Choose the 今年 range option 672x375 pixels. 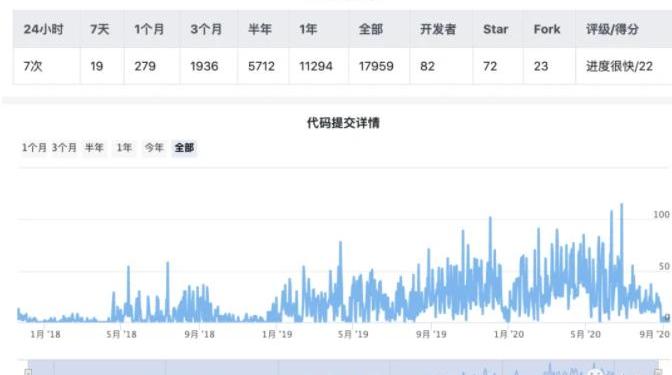tap(154, 148)
